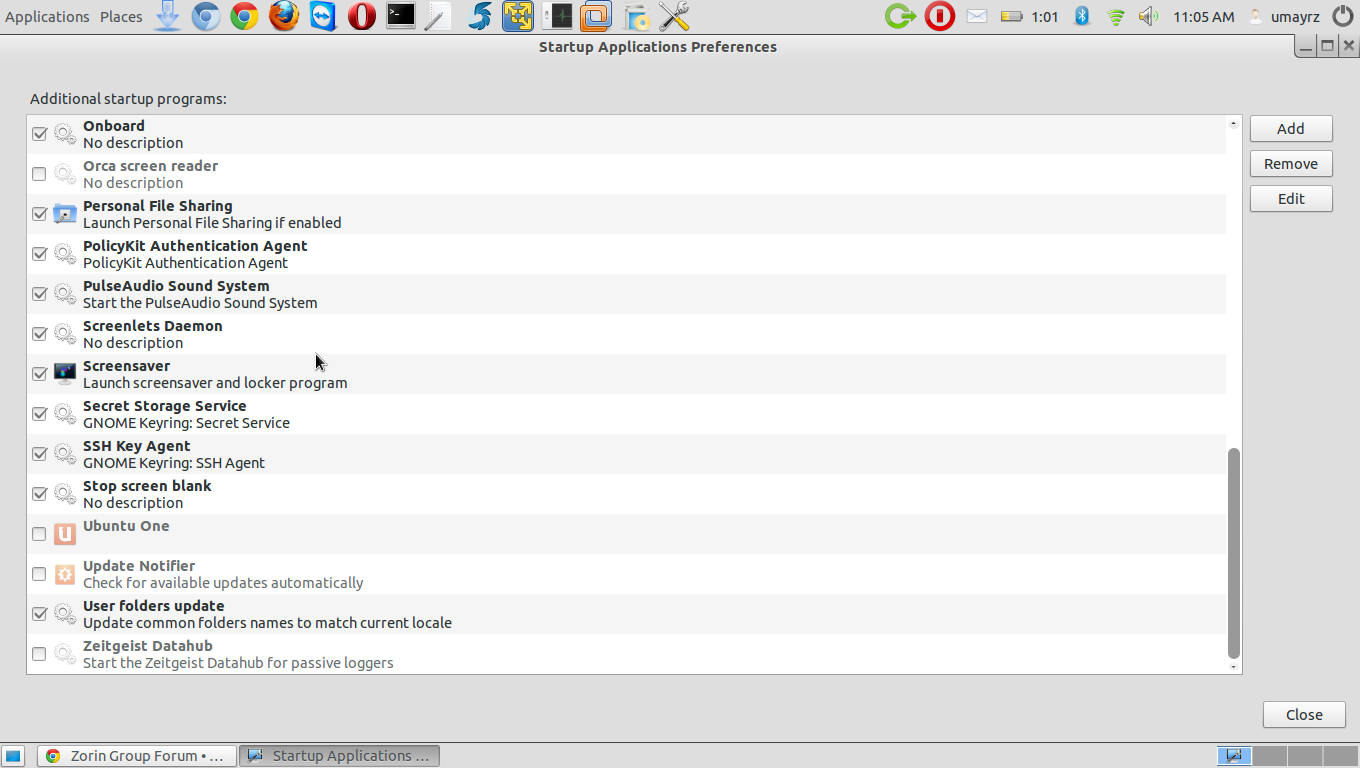Click the Add button

click(1290, 129)
